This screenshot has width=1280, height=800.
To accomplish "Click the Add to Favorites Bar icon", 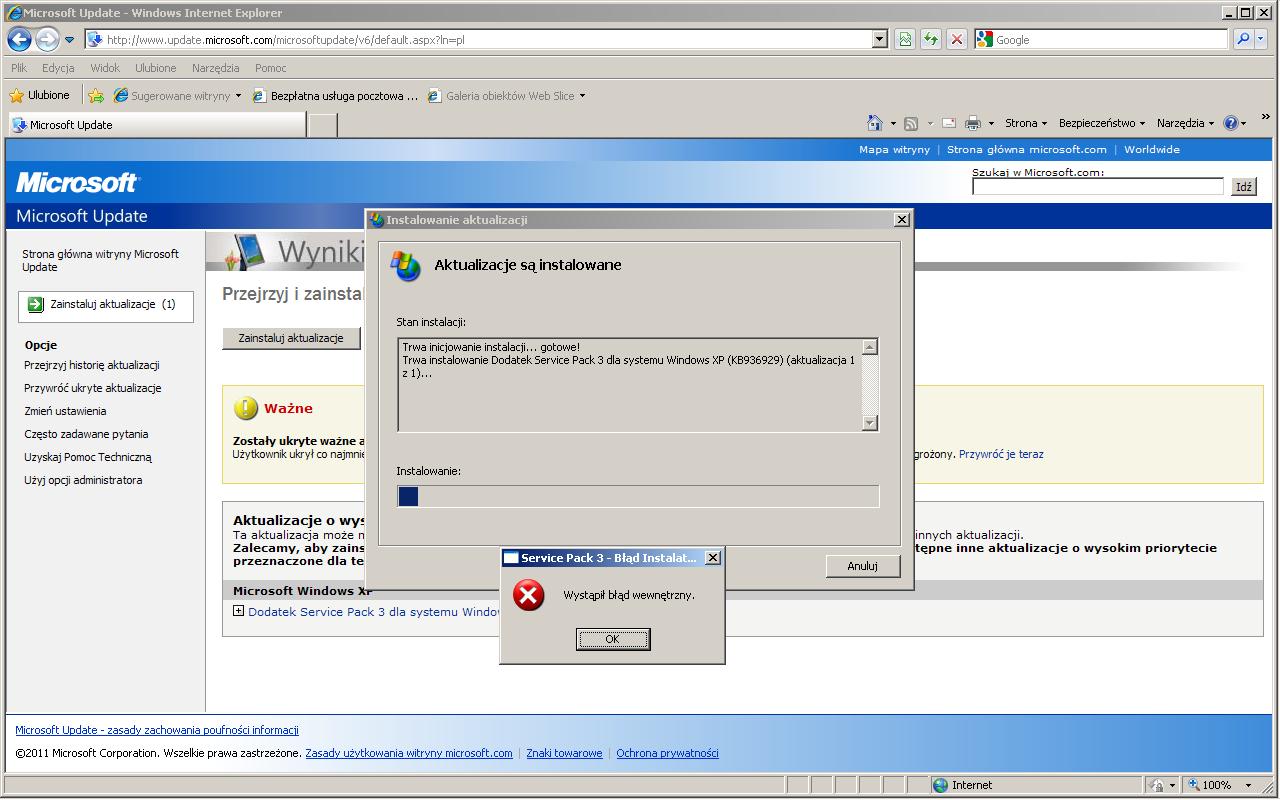I will [96, 96].
